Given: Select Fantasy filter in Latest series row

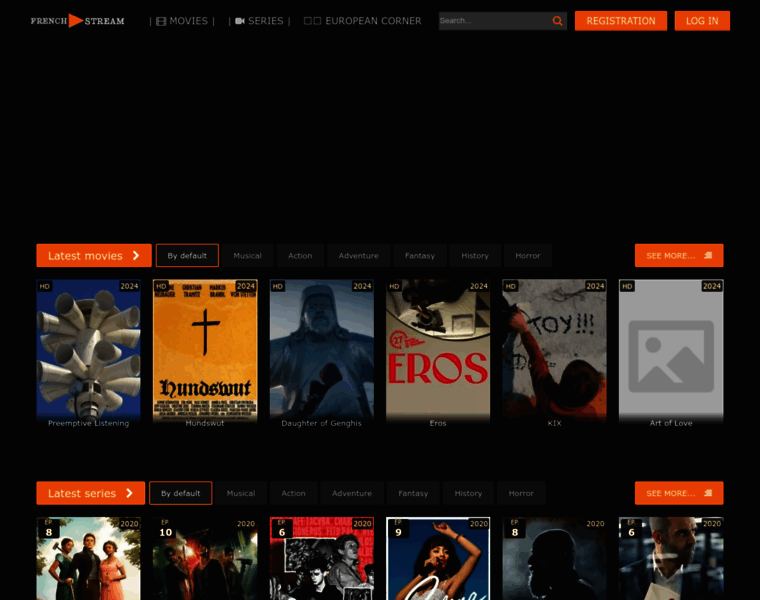Looking at the screenshot, I should tap(413, 493).
